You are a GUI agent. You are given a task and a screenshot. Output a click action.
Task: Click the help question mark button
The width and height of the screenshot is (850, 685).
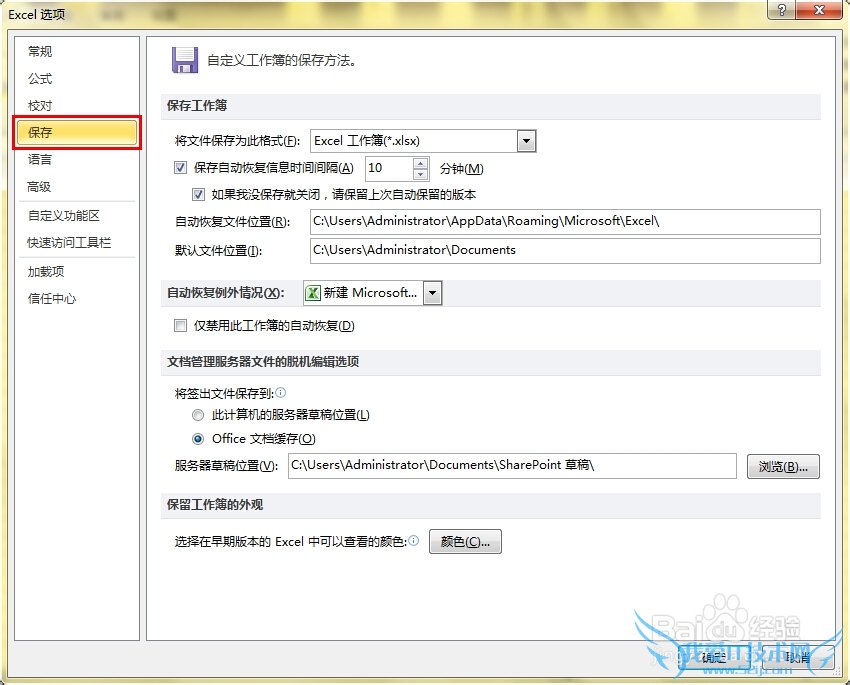(782, 10)
